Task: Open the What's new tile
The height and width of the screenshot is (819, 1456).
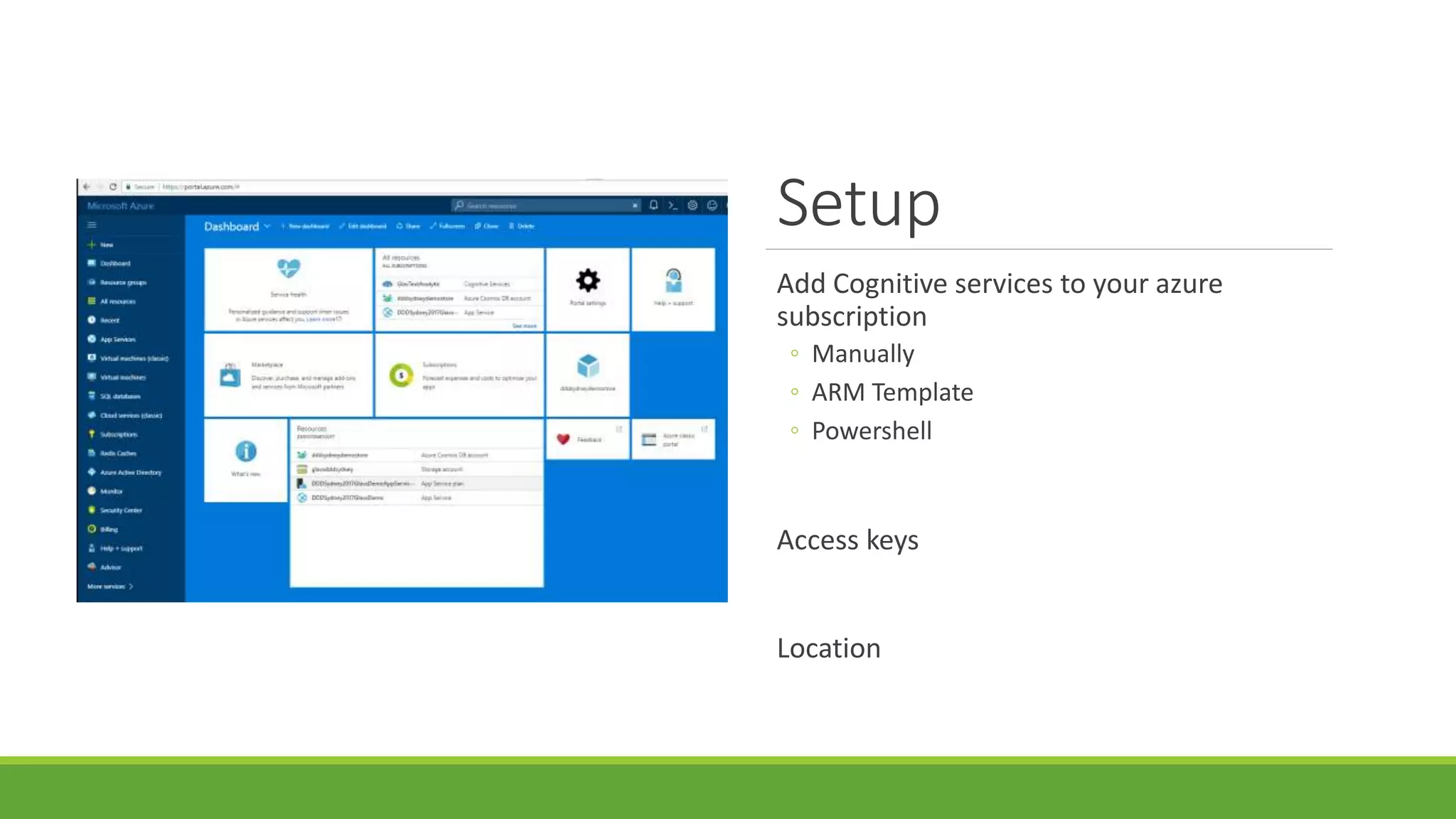Action: coord(246,461)
